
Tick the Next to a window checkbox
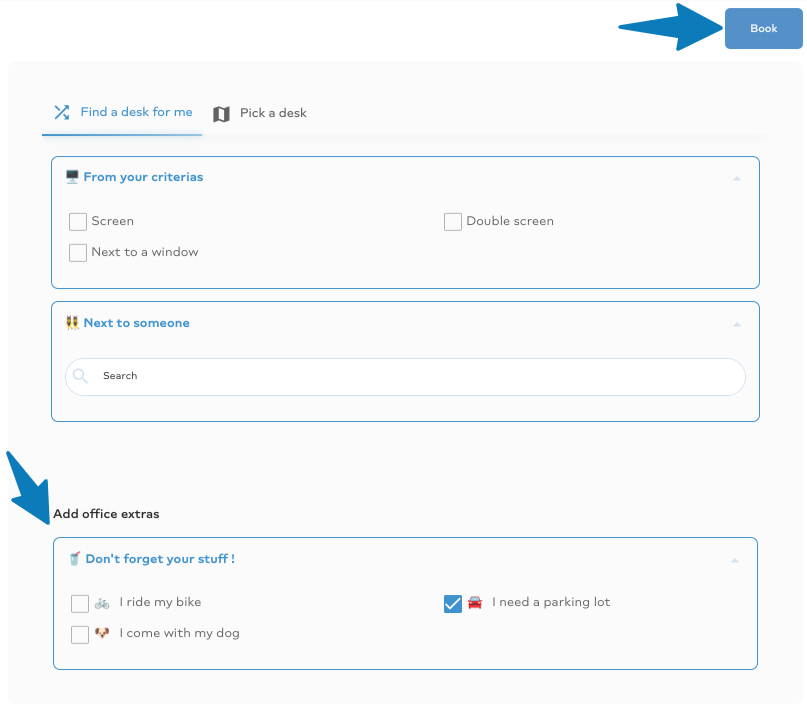coord(78,253)
